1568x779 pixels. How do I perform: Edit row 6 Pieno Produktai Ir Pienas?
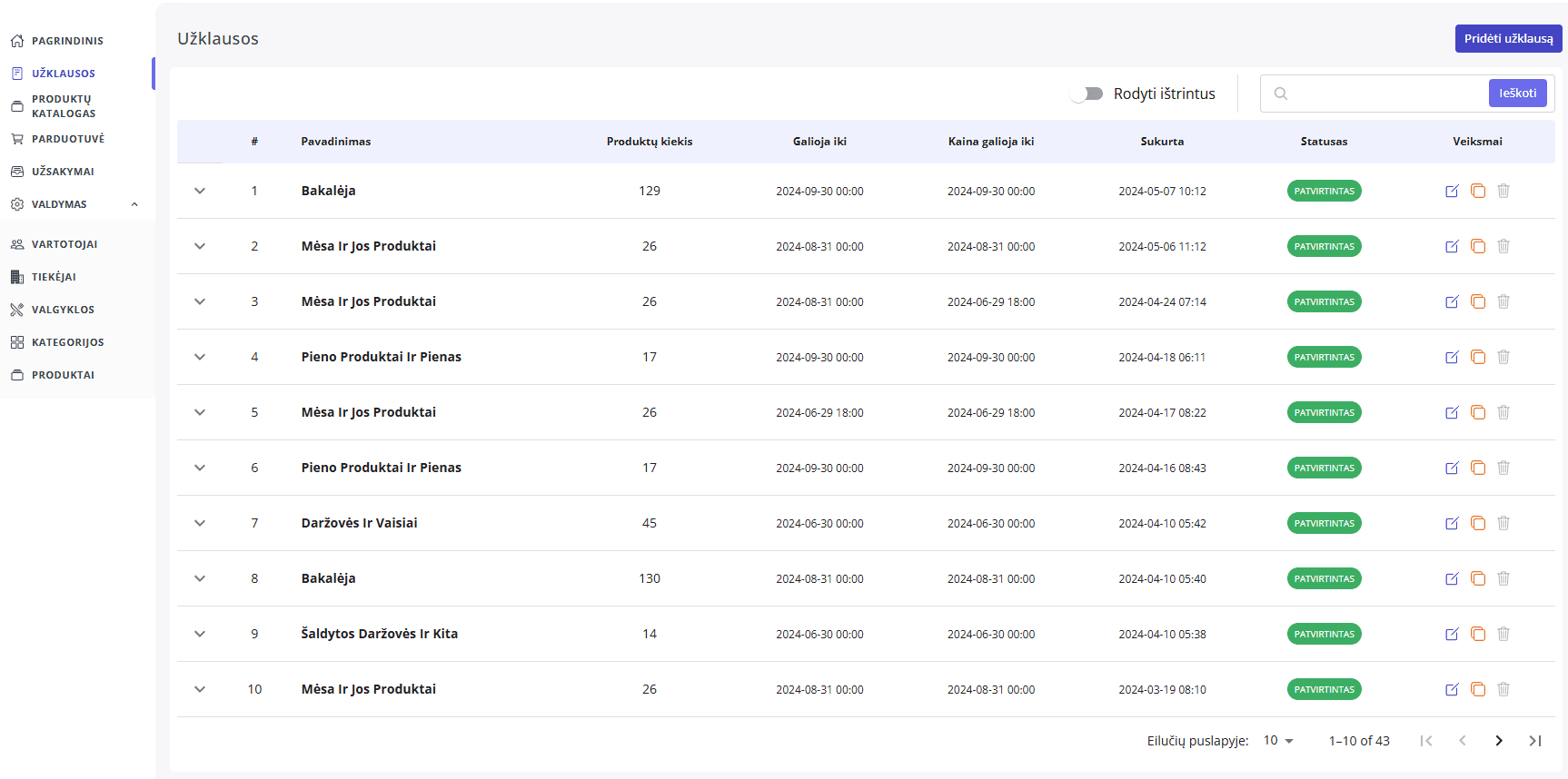pos(1452,468)
